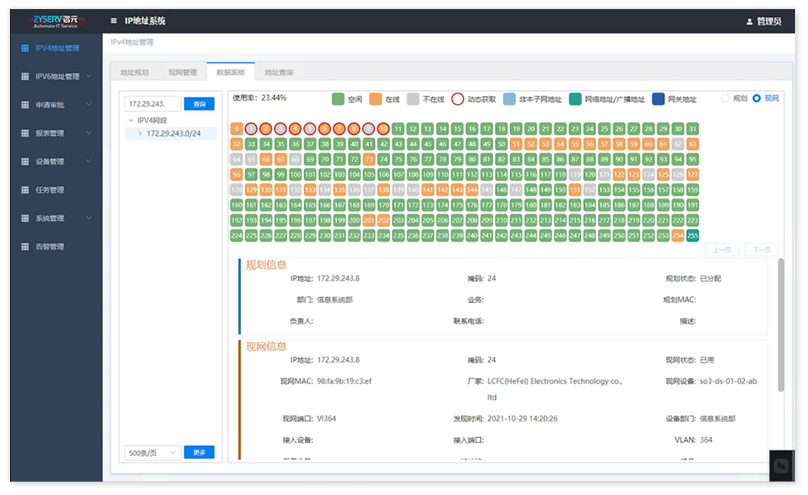Click the orange address cell 254
The image size is (808, 495).
[x=678, y=235]
